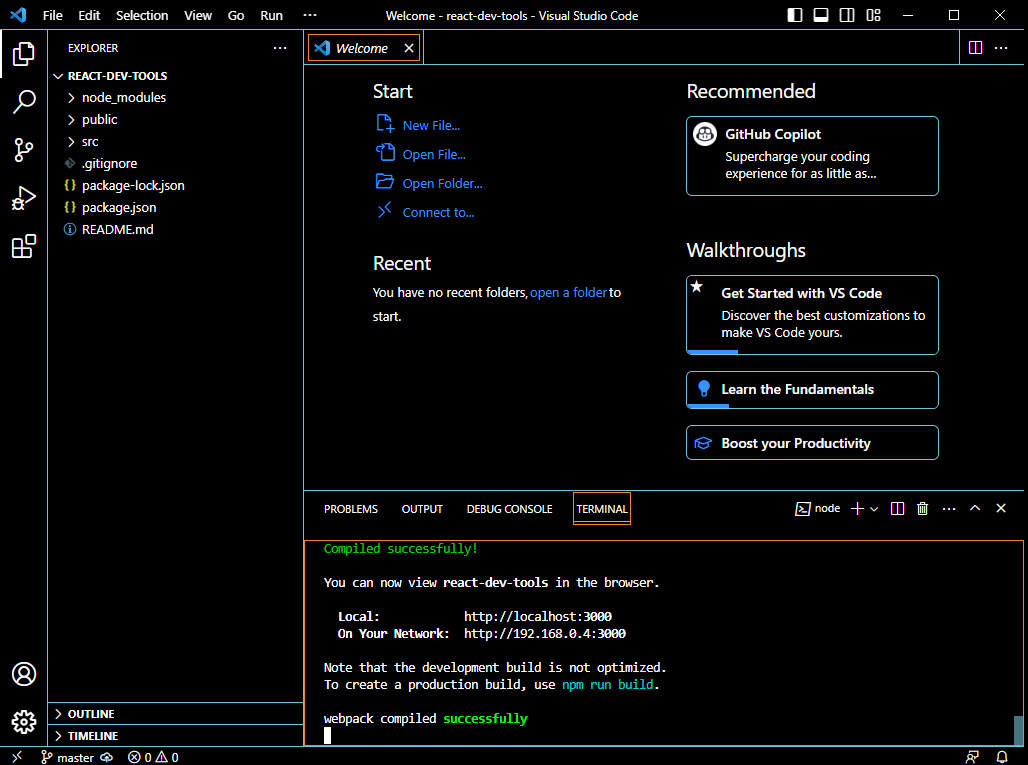
Task: Open Customize Layout icon
Action: (873, 15)
